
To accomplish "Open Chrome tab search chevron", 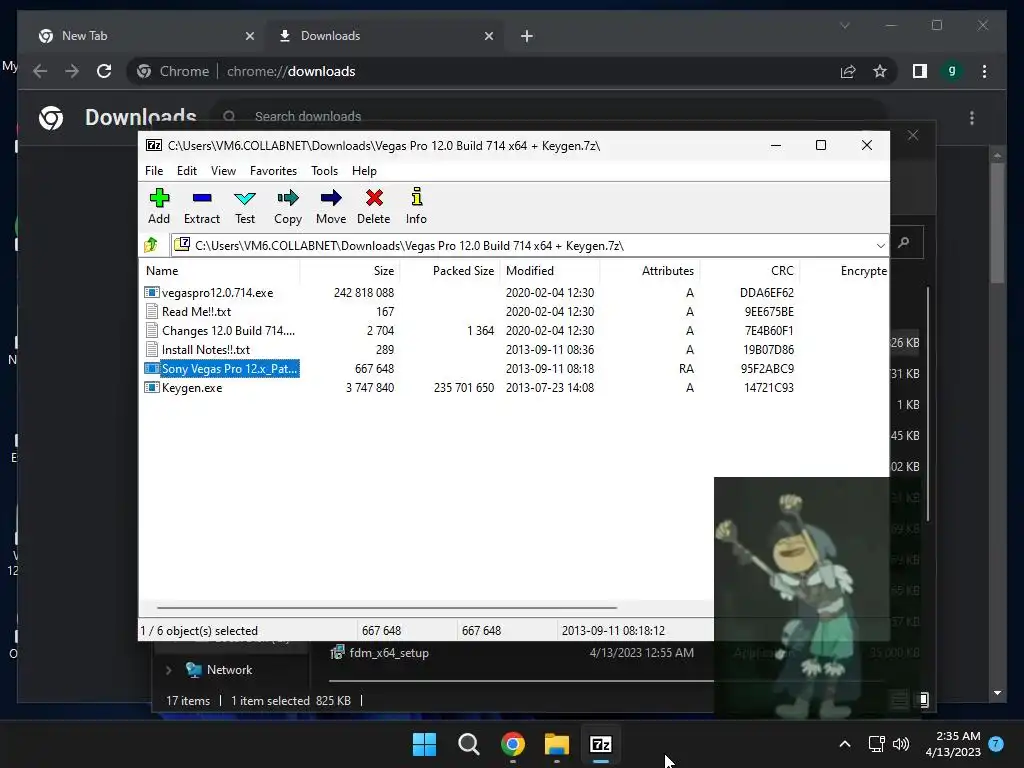I will tap(844, 25).
